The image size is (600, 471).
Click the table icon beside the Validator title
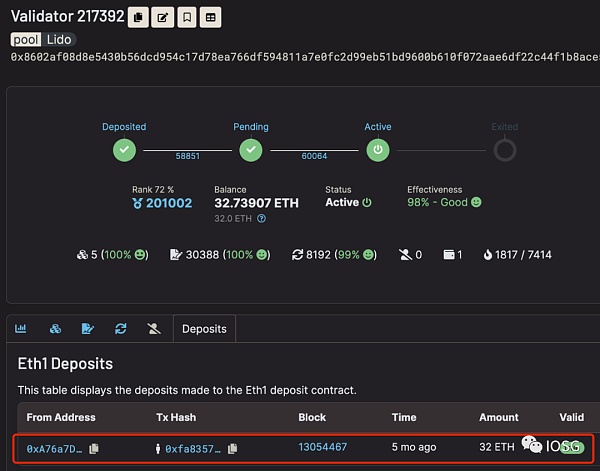(x=210, y=17)
